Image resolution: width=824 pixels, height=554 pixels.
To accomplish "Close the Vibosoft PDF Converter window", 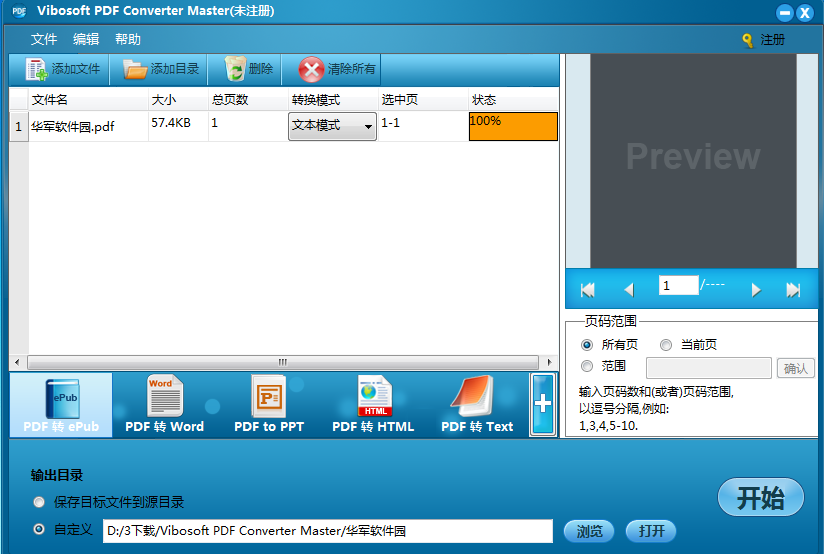I will coord(805,13).
